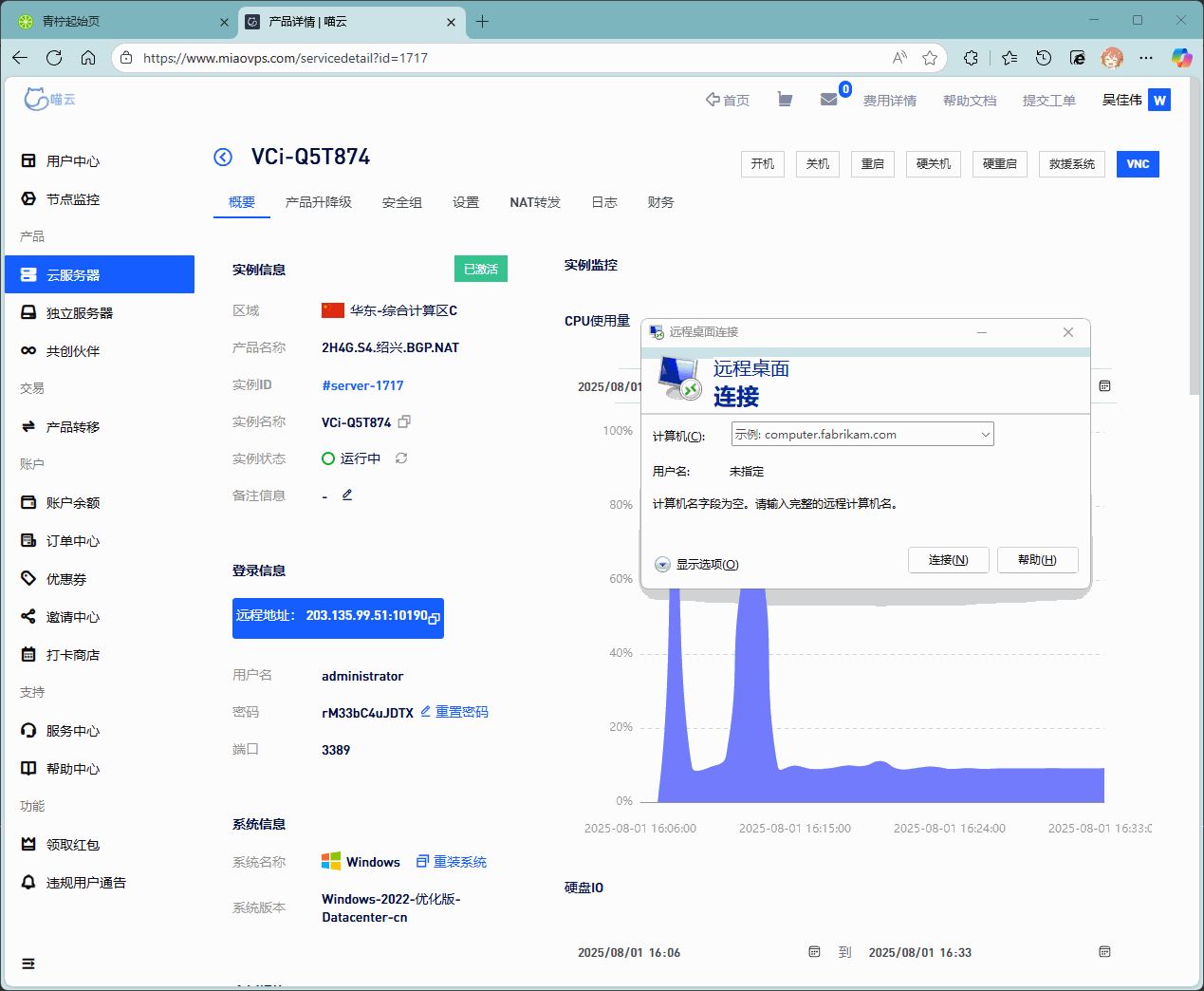Click the 喵云 logo
Screen dimensions: 1204x991
(50, 99)
